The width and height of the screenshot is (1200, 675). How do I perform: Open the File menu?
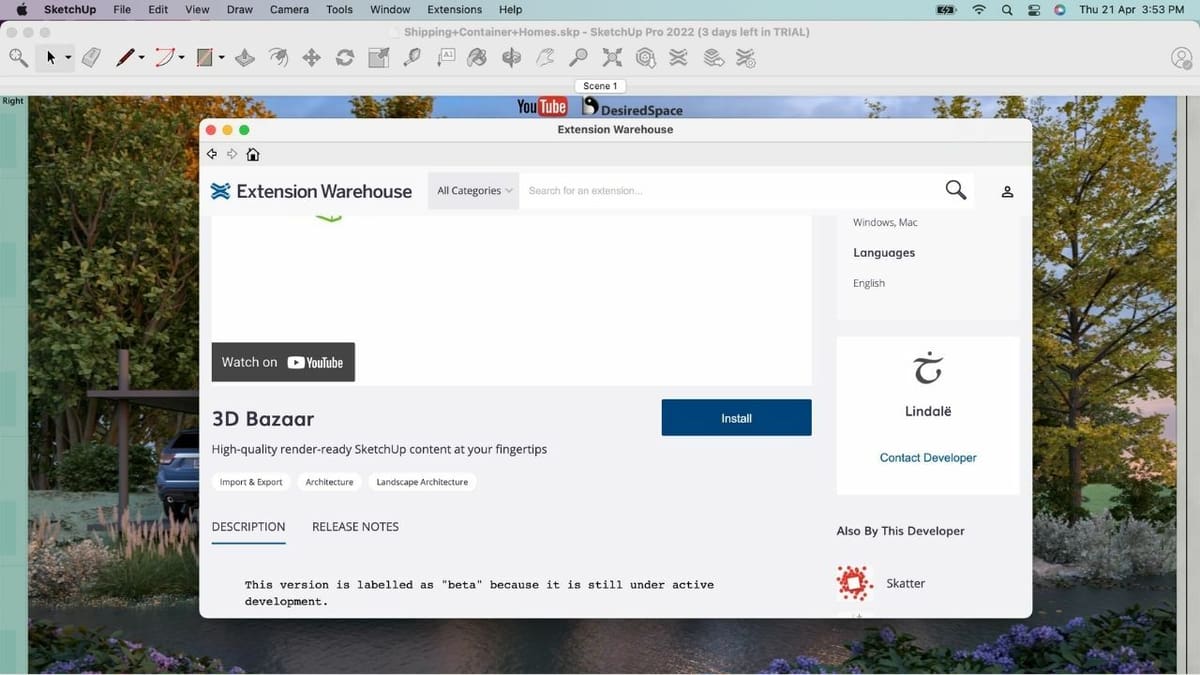point(122,9)
